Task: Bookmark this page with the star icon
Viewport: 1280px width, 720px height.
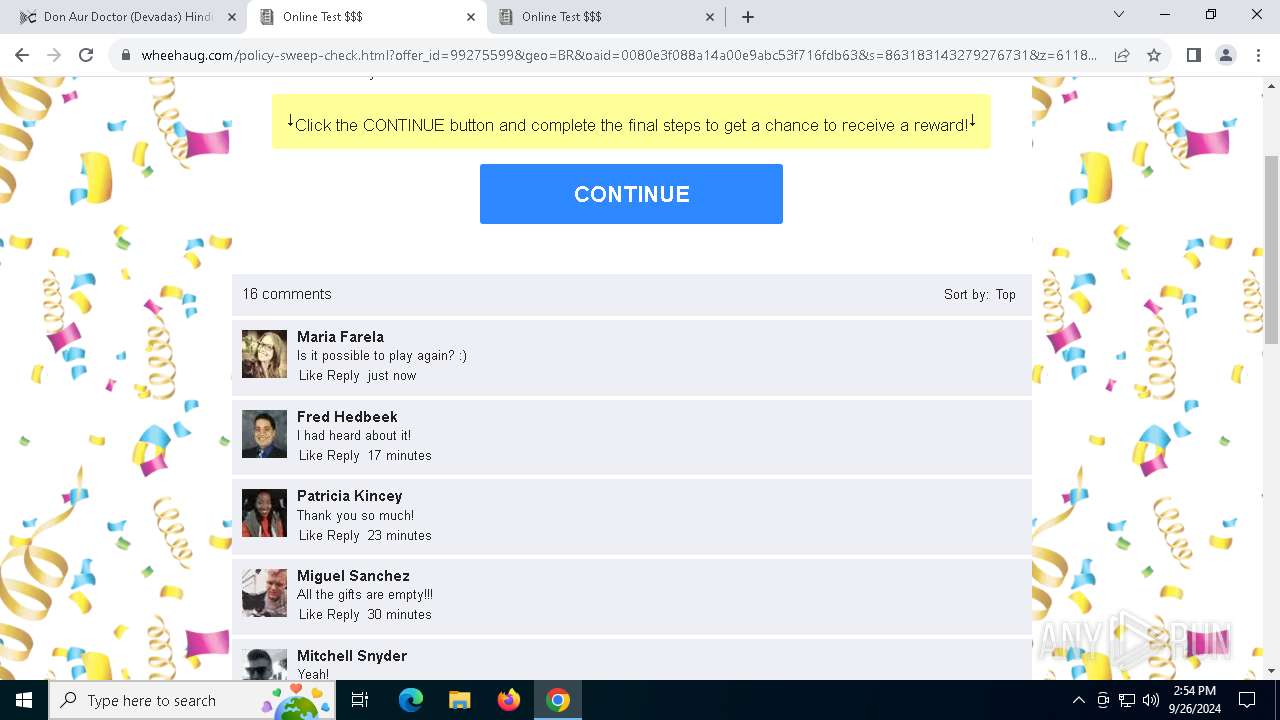Action: (x=1154, y=55)
